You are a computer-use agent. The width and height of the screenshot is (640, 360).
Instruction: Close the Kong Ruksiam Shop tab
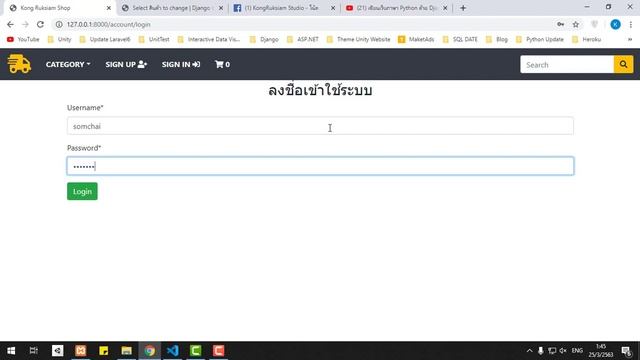(x=109, y=8)
